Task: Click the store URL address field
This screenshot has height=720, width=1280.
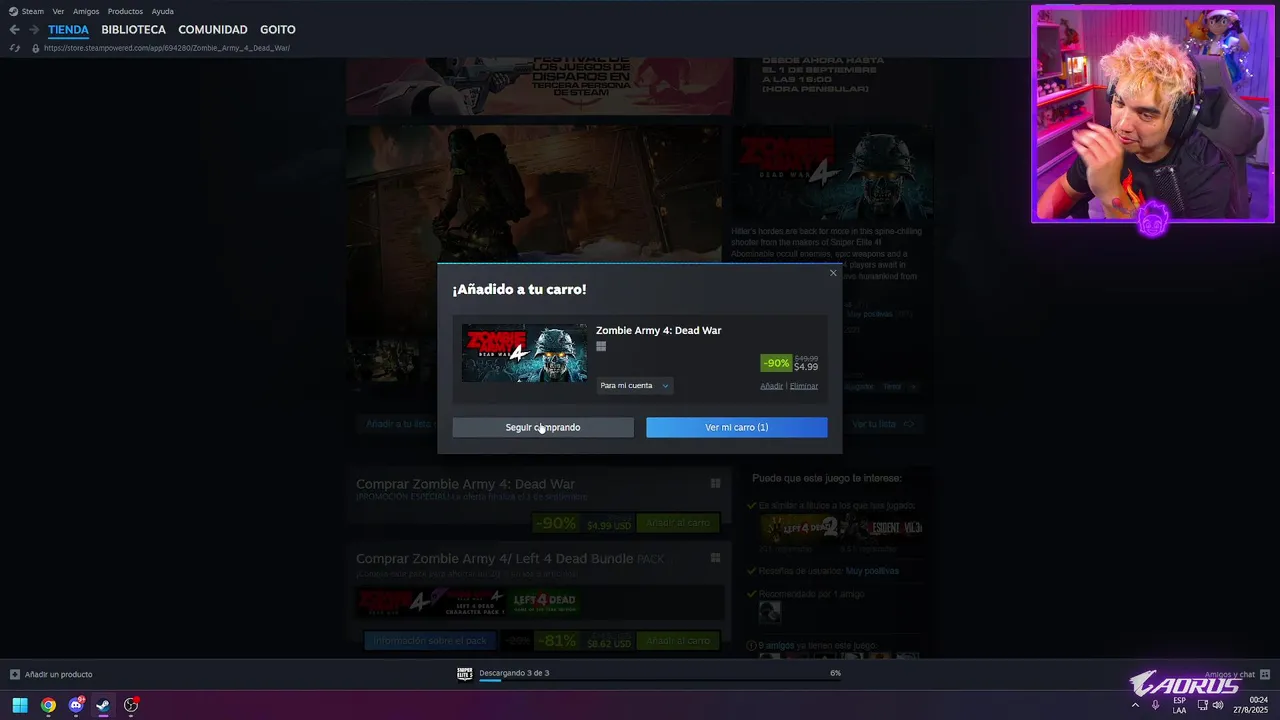Action: pos(167,48)
